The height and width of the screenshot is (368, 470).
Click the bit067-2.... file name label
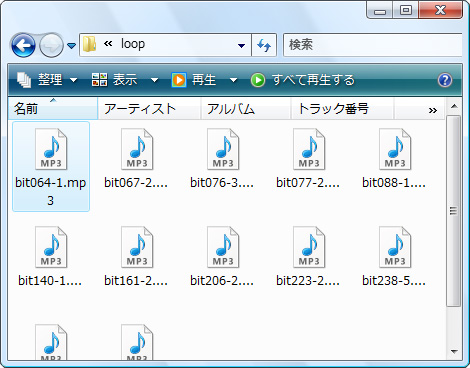pos(136,183)
